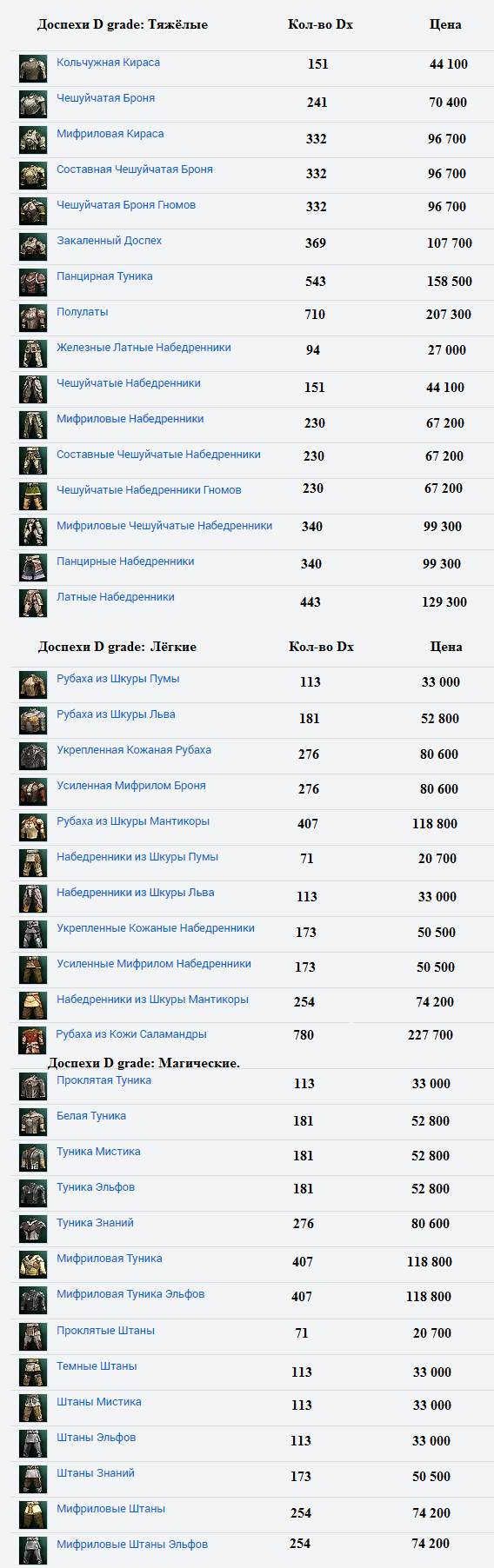Select quantity 369 for Закаленный Доспех

(x=316, y=243)
